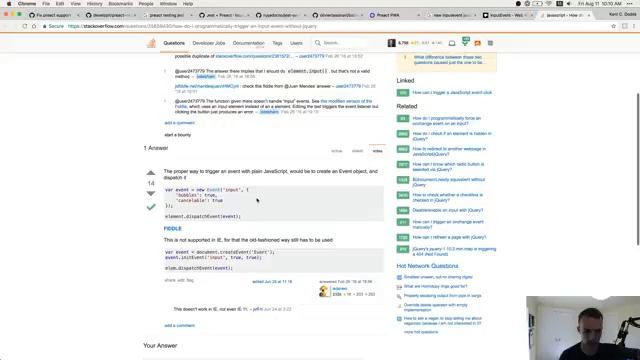This screenshot has width=640, height=360.
Task: Click the Wi-Fi icon in macOS menu bar
Action: pos(549,4)
